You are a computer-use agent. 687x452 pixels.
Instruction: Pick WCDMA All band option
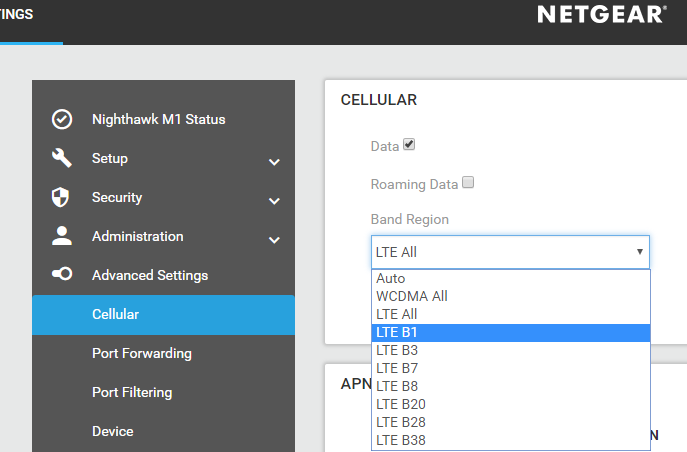(x=510, y=297)
